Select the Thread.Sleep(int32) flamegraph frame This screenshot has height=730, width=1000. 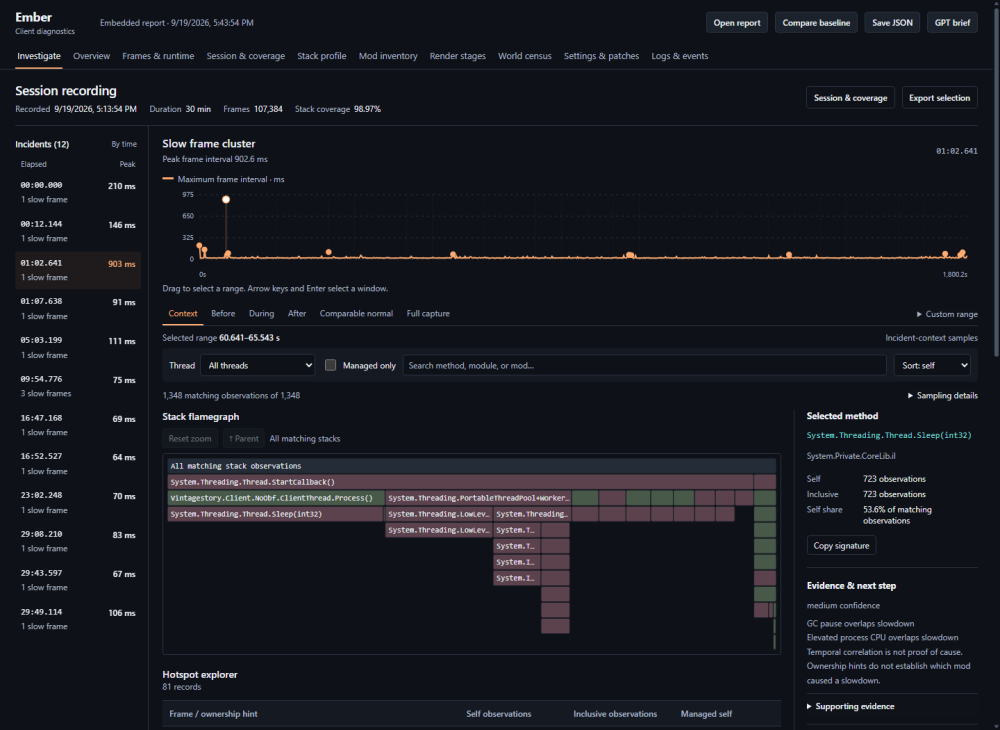coord(276,514)
